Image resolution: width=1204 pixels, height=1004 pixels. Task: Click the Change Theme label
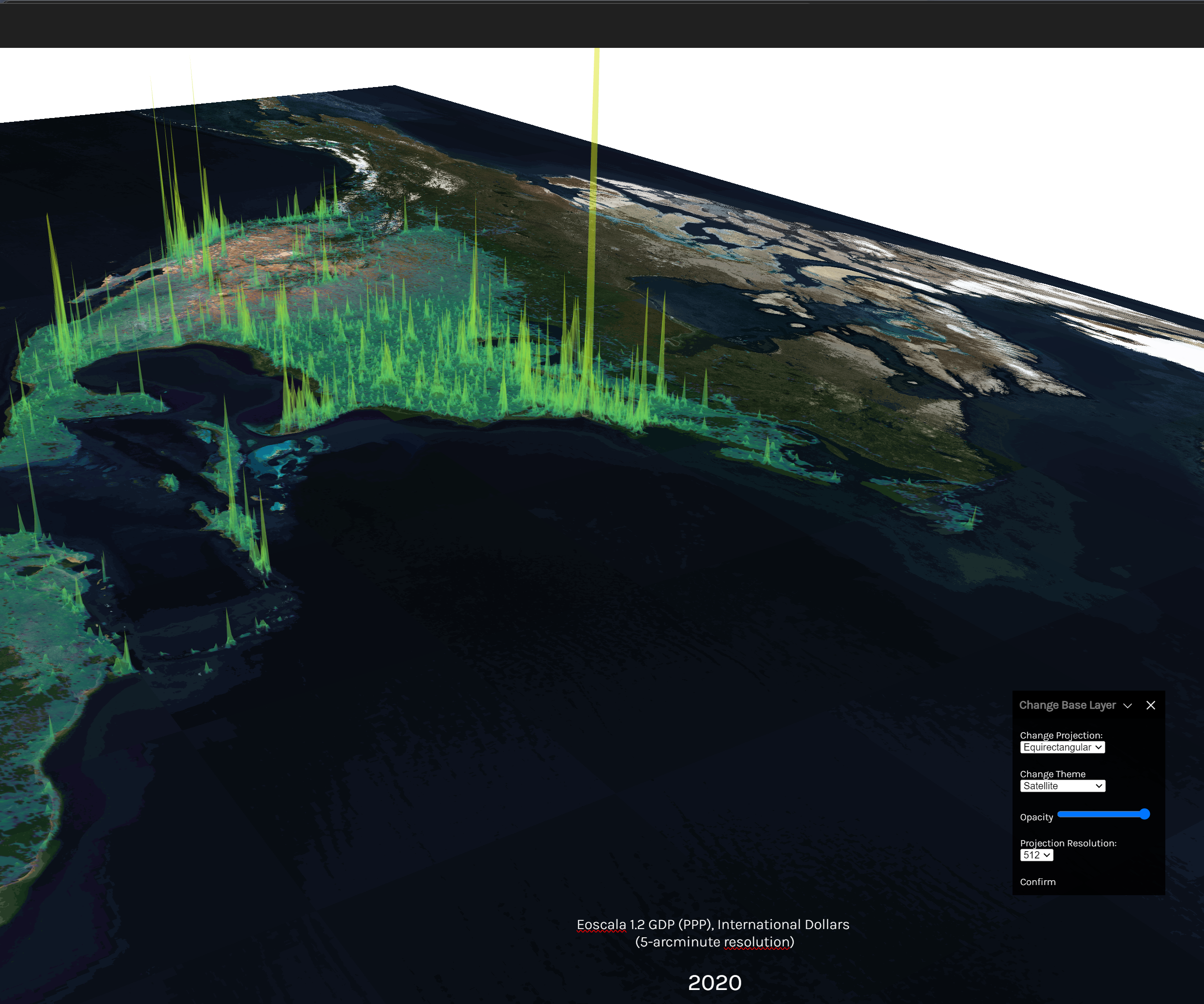point(1052,774)
